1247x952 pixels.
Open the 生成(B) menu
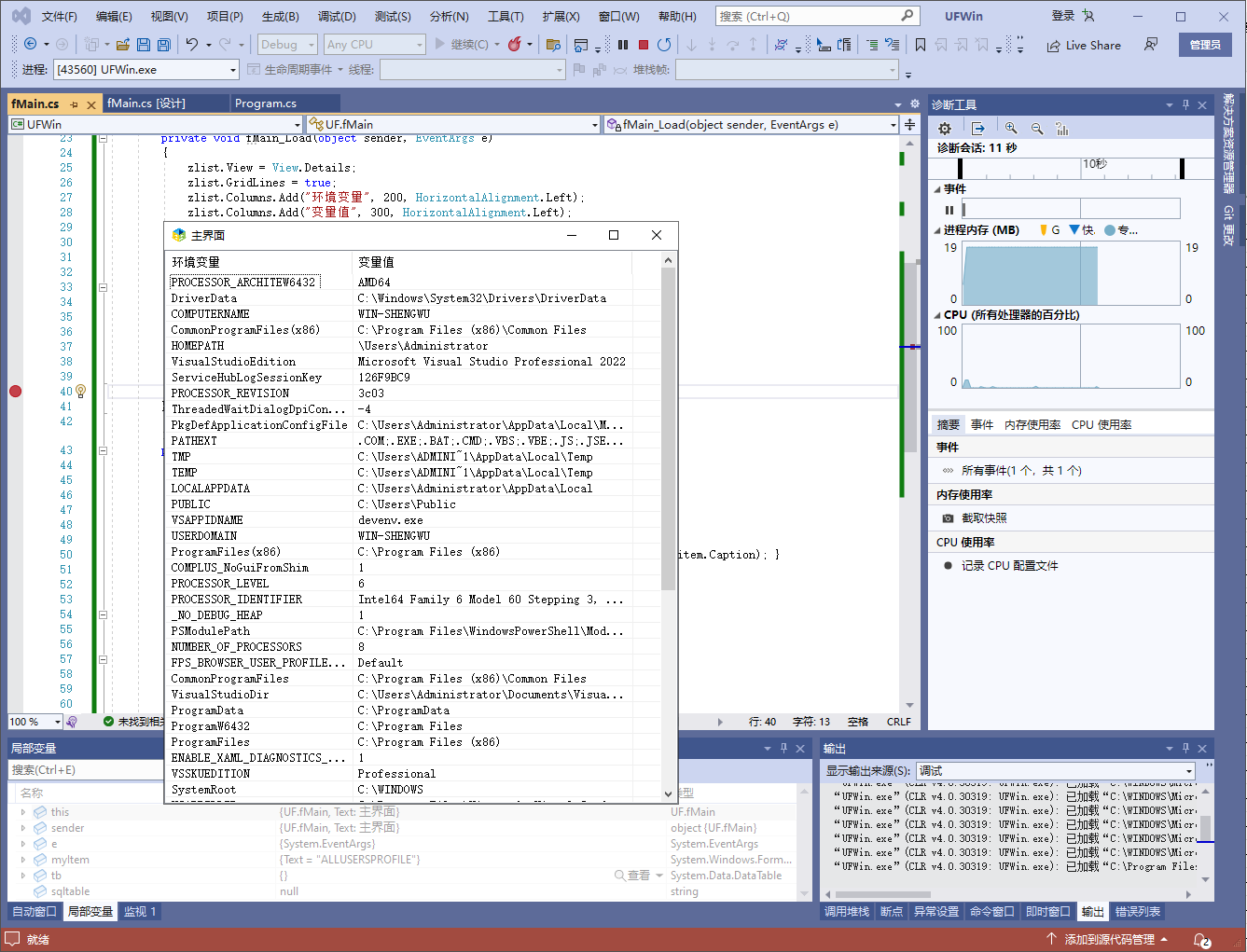coord(280,16)
